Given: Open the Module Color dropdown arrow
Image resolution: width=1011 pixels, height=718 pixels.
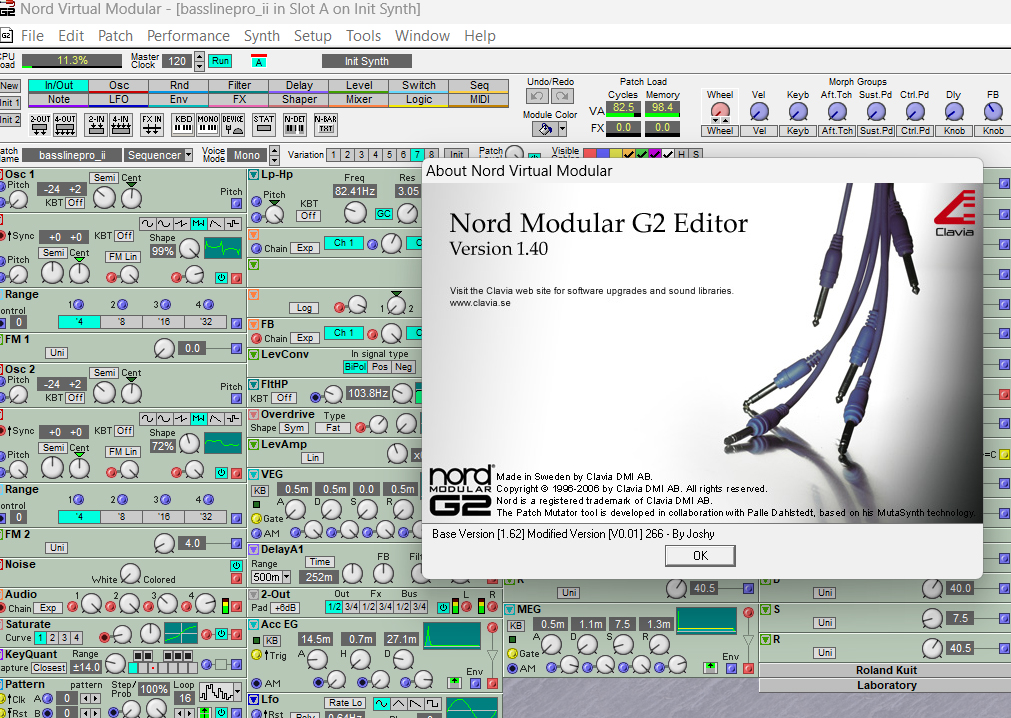Looking at the screenshot, I should coord(562,129).
